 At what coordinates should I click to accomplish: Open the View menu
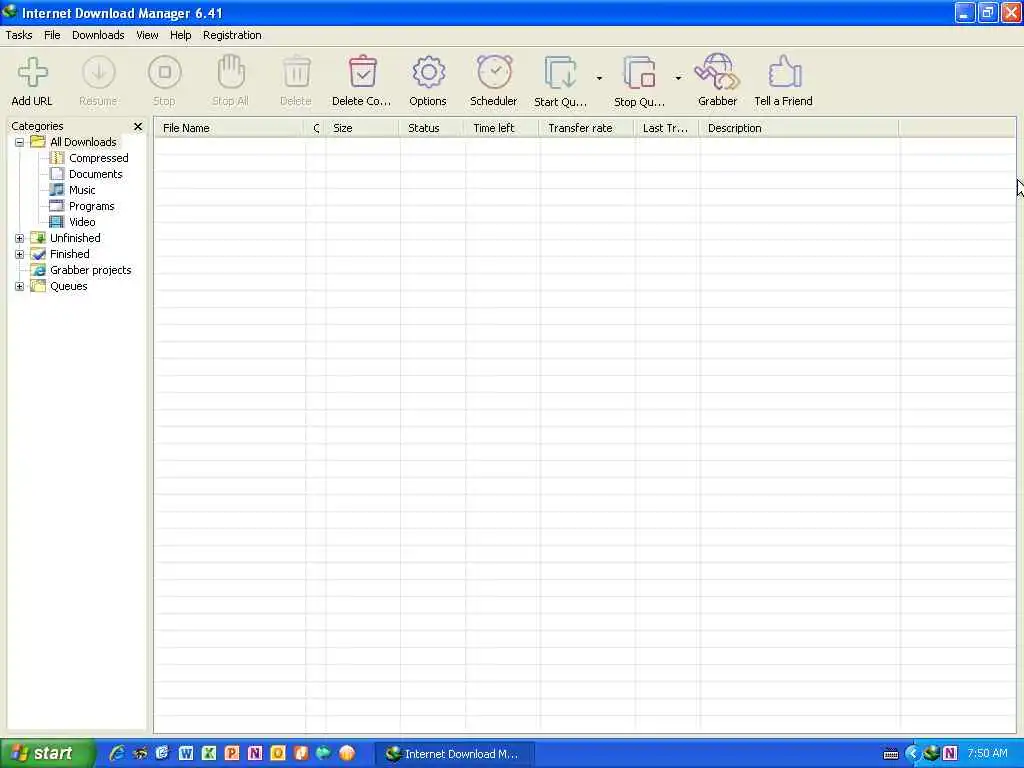pyautogui.click(x=147, y=35)
